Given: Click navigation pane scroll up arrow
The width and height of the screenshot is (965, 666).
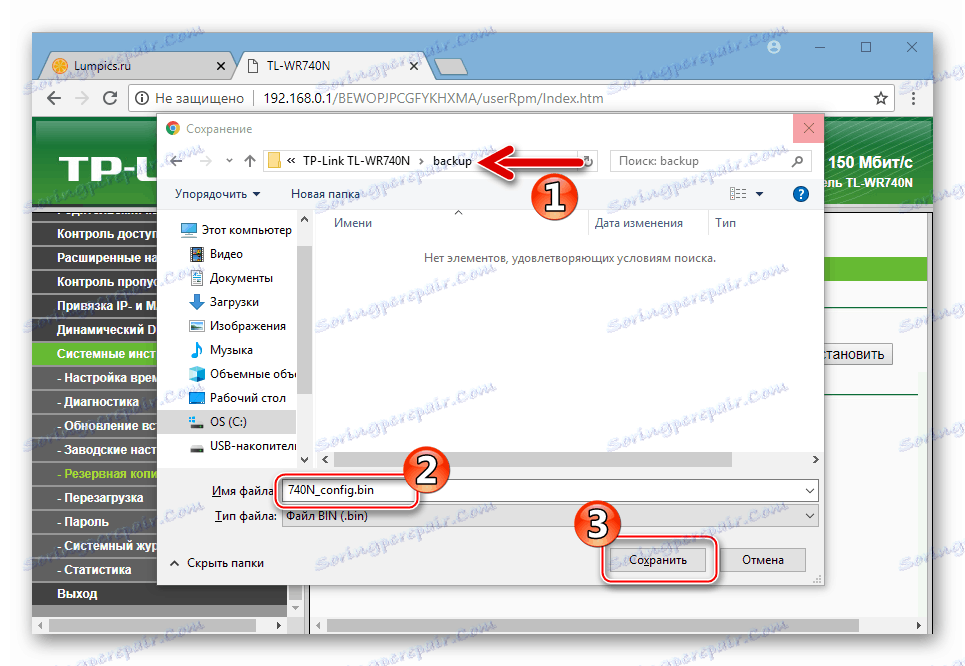Looking at the screenshot, I should pos(304,220).
